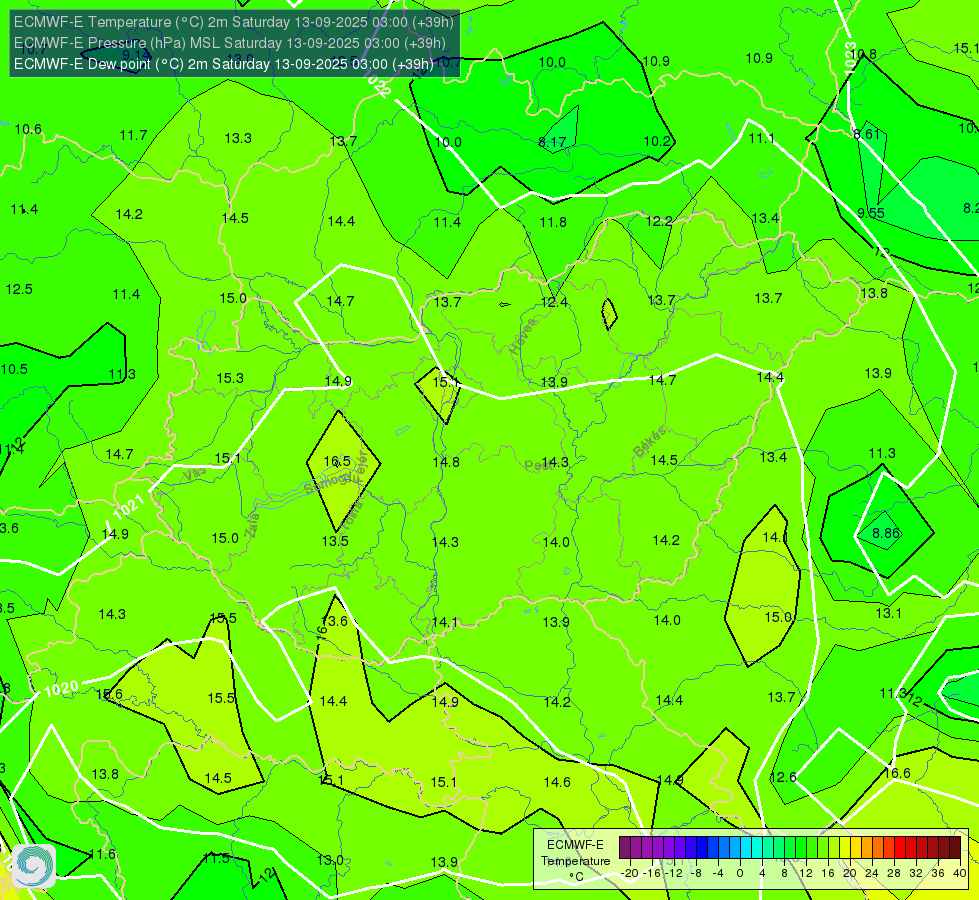Click the 16.5 temperature value
Viewport: 979px width, 900px height.
pyautogui.click(x=337, y=461)
